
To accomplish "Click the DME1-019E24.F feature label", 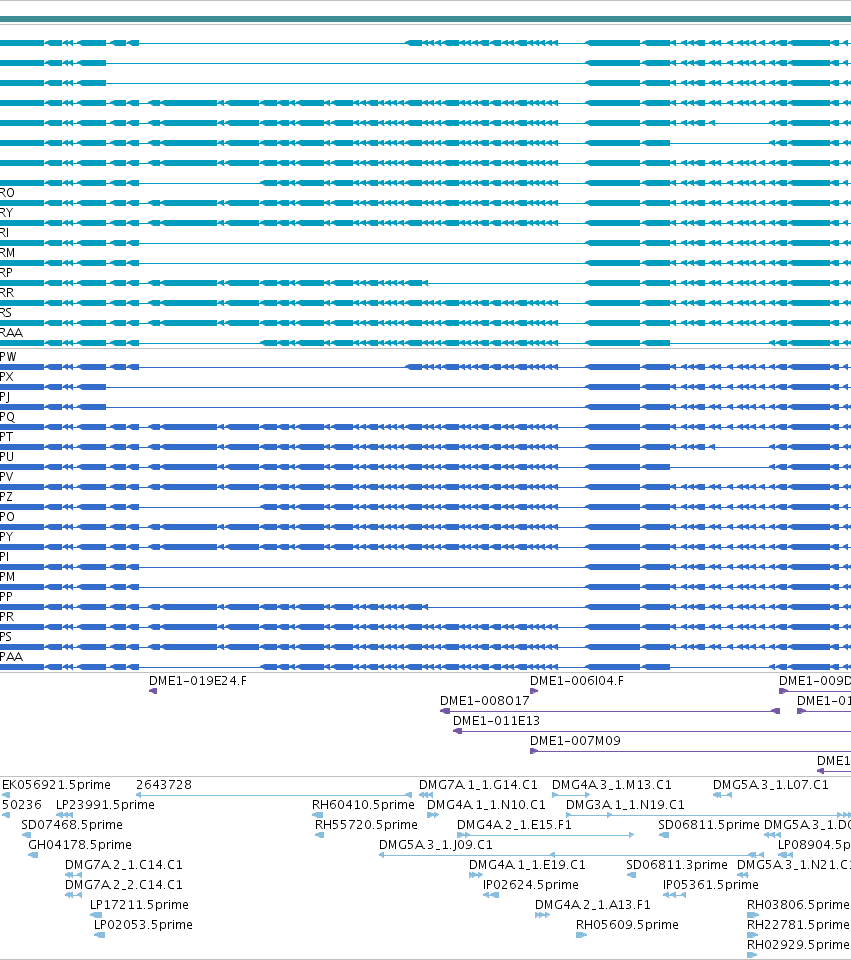I will pyautogui.click(x=198, y=681).
